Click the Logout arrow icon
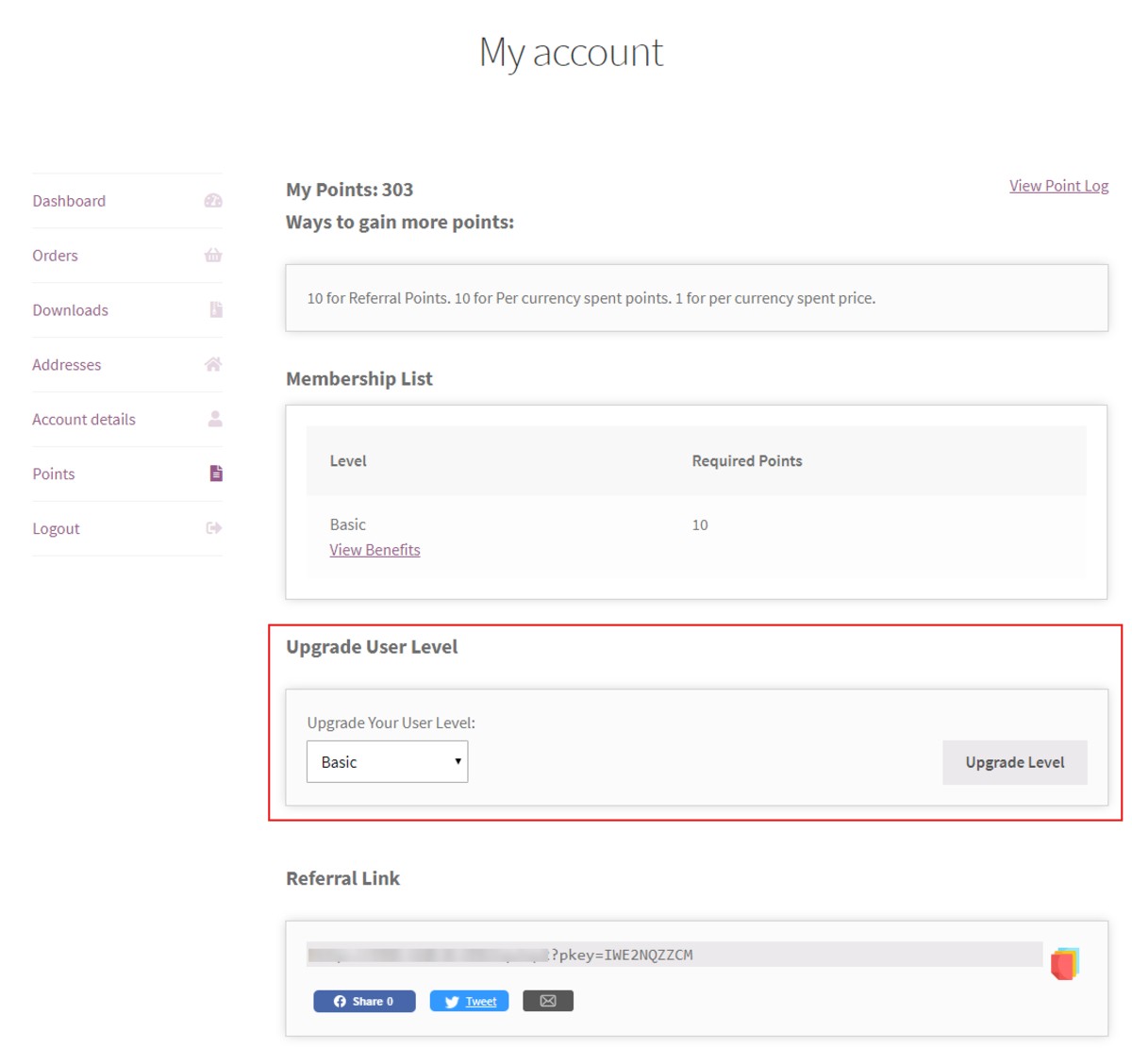Screen dimensions: 1132x1064 coord(214,528)
